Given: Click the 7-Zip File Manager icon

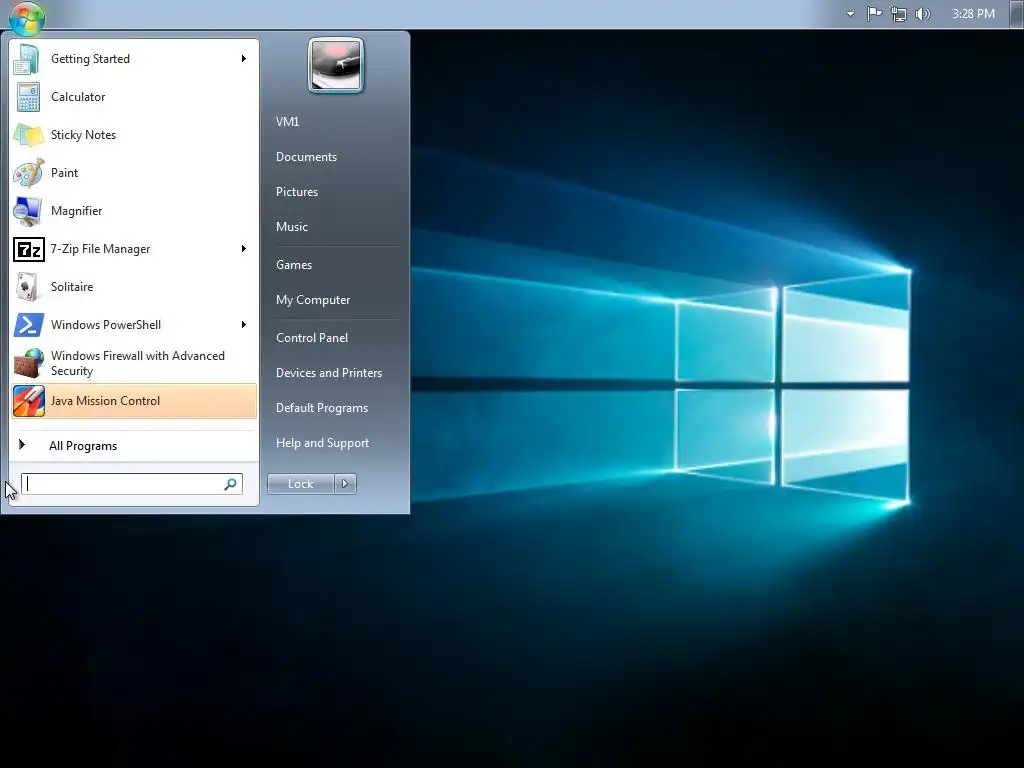Looking at the screenshot, I should coord(29,249).
